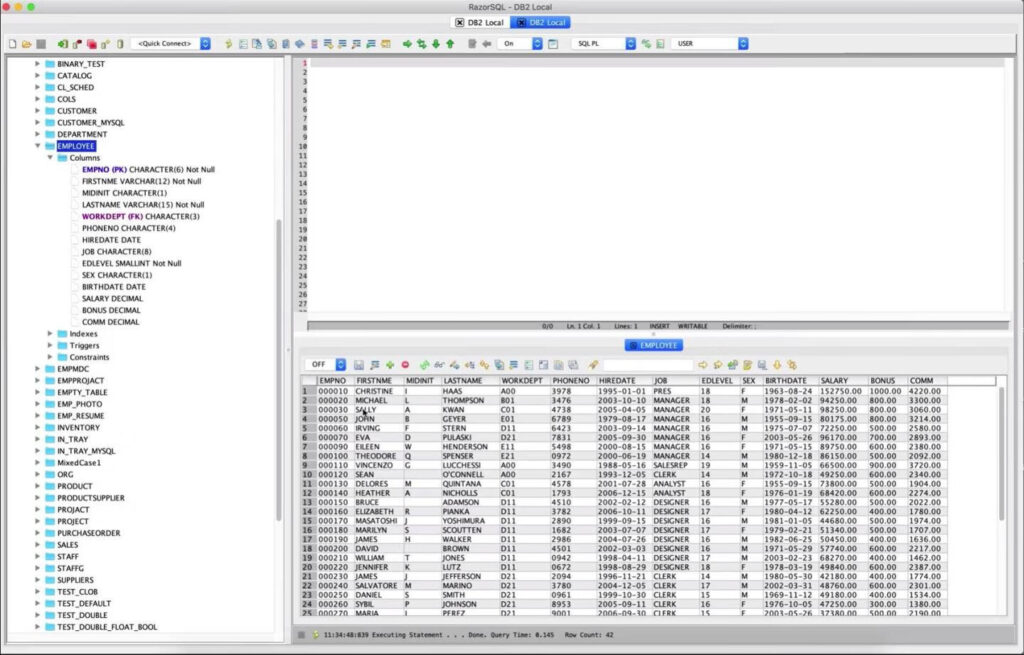Screen dimensions: 1024x655
Task: Refresh the results grid
Action: 423,364
